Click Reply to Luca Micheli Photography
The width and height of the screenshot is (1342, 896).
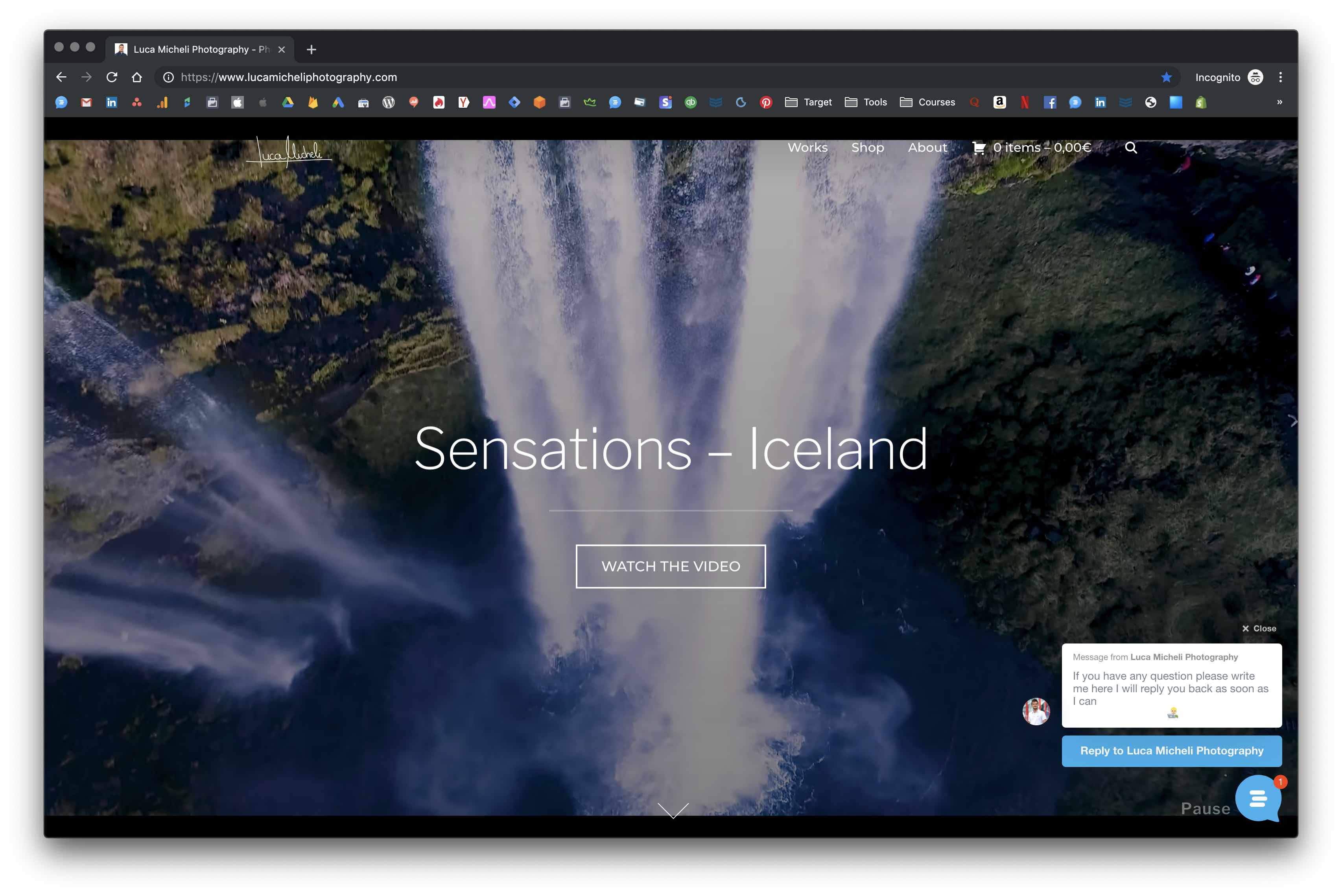[x=1172, y=751]
